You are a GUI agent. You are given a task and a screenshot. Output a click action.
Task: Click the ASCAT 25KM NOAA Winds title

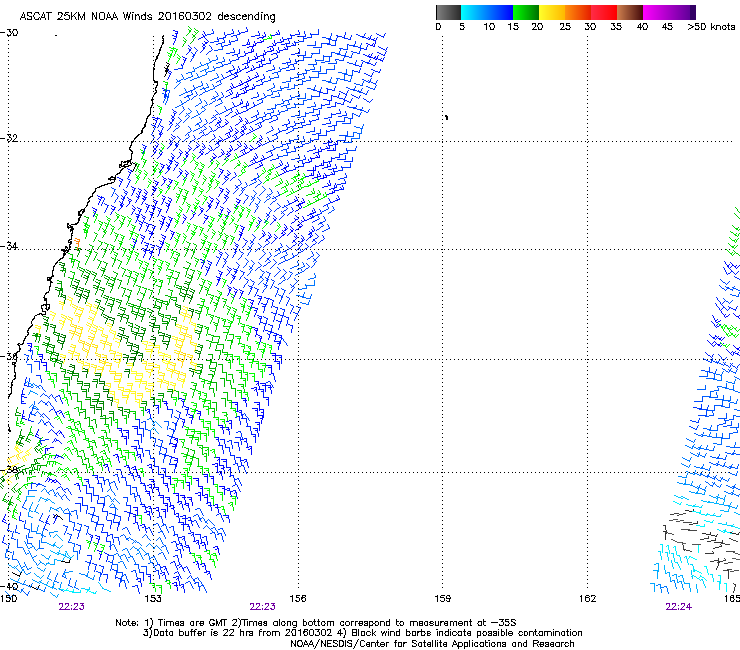(x=147, y=17)
